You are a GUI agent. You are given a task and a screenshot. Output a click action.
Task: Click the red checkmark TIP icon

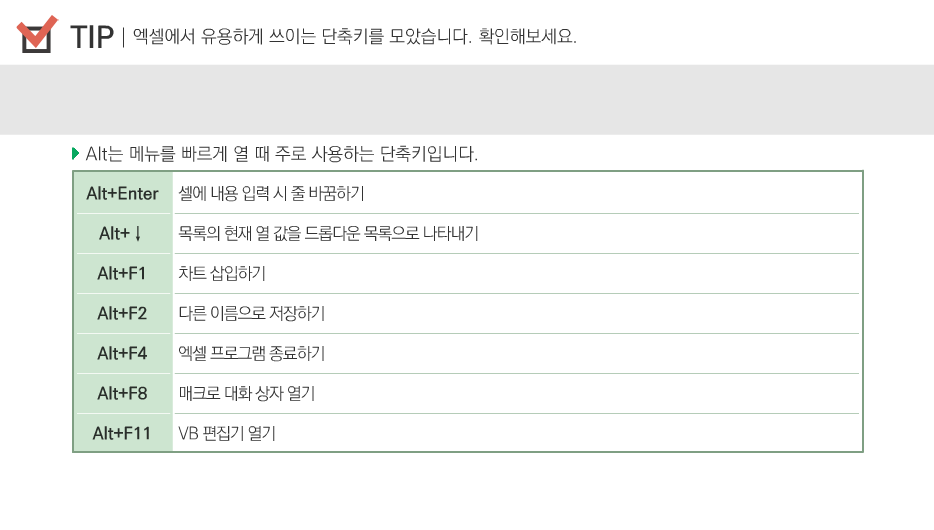click(x=36, y=34)
